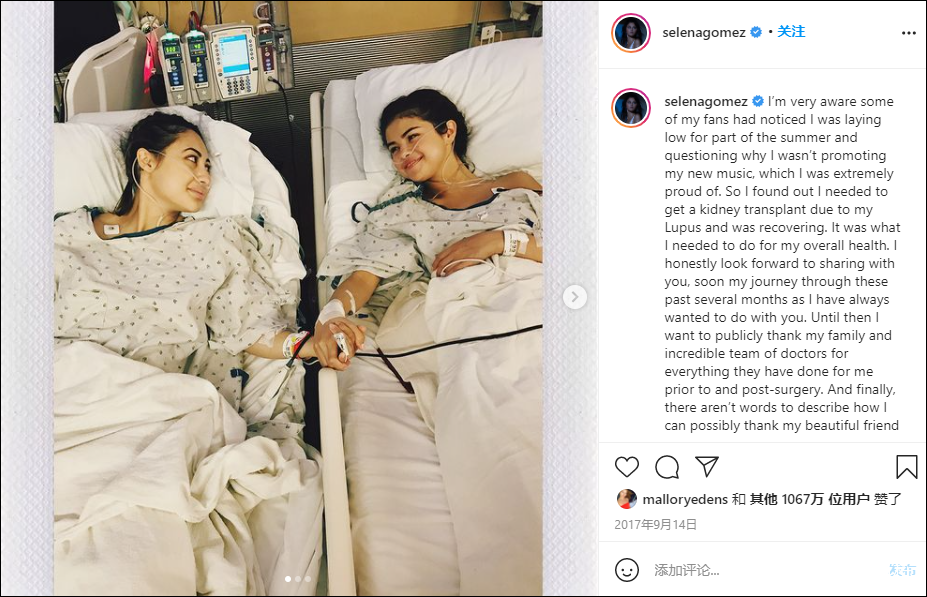Click the malloryedens small avatar by the likes
The image size is (927, 597).
[627, 499]
